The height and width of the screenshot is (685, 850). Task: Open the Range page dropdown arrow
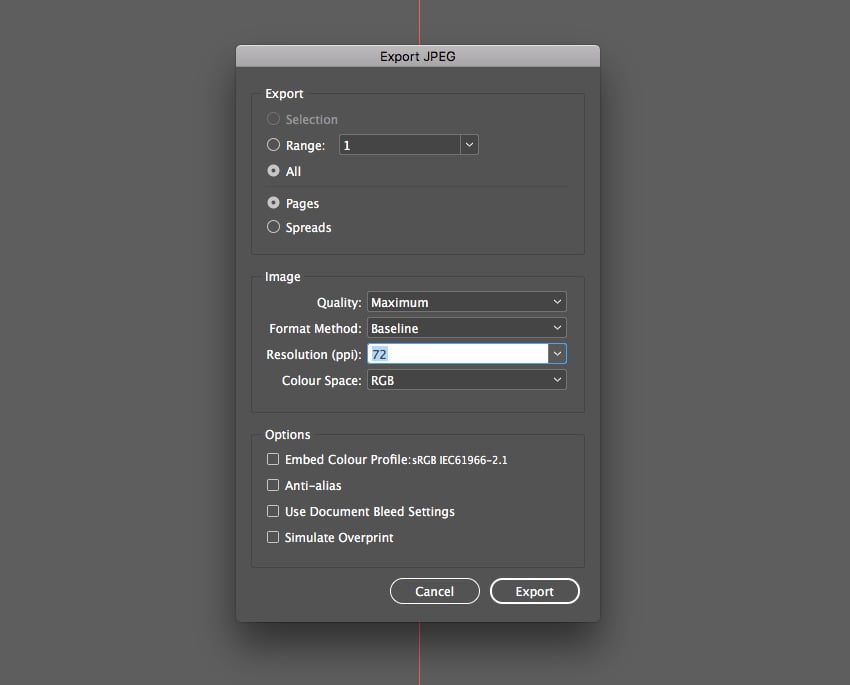point(469,145)
